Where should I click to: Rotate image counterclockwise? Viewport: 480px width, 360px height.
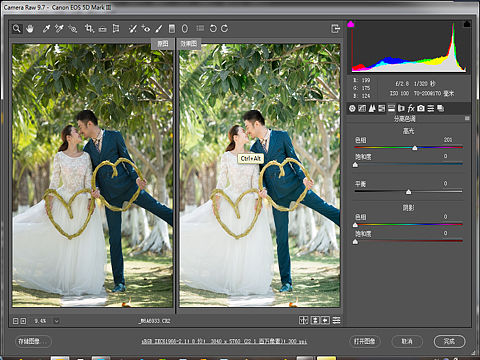pos(213,29)
